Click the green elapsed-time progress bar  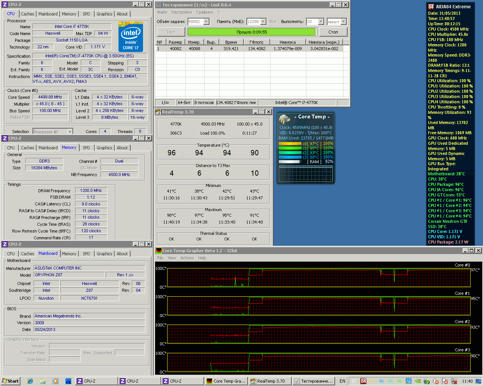(251, 32)
